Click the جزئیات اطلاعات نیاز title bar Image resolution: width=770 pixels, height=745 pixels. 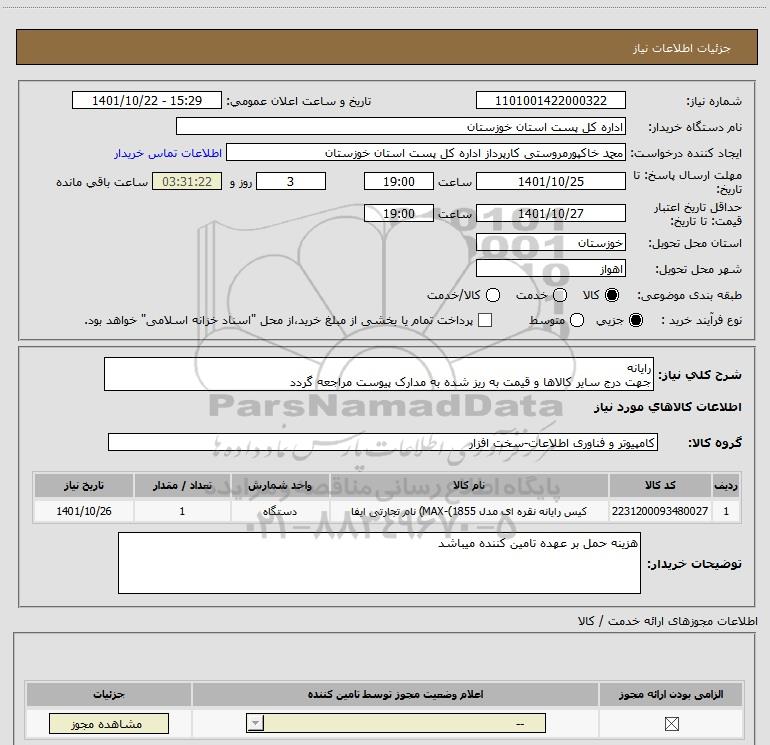[x=386, y=47]
